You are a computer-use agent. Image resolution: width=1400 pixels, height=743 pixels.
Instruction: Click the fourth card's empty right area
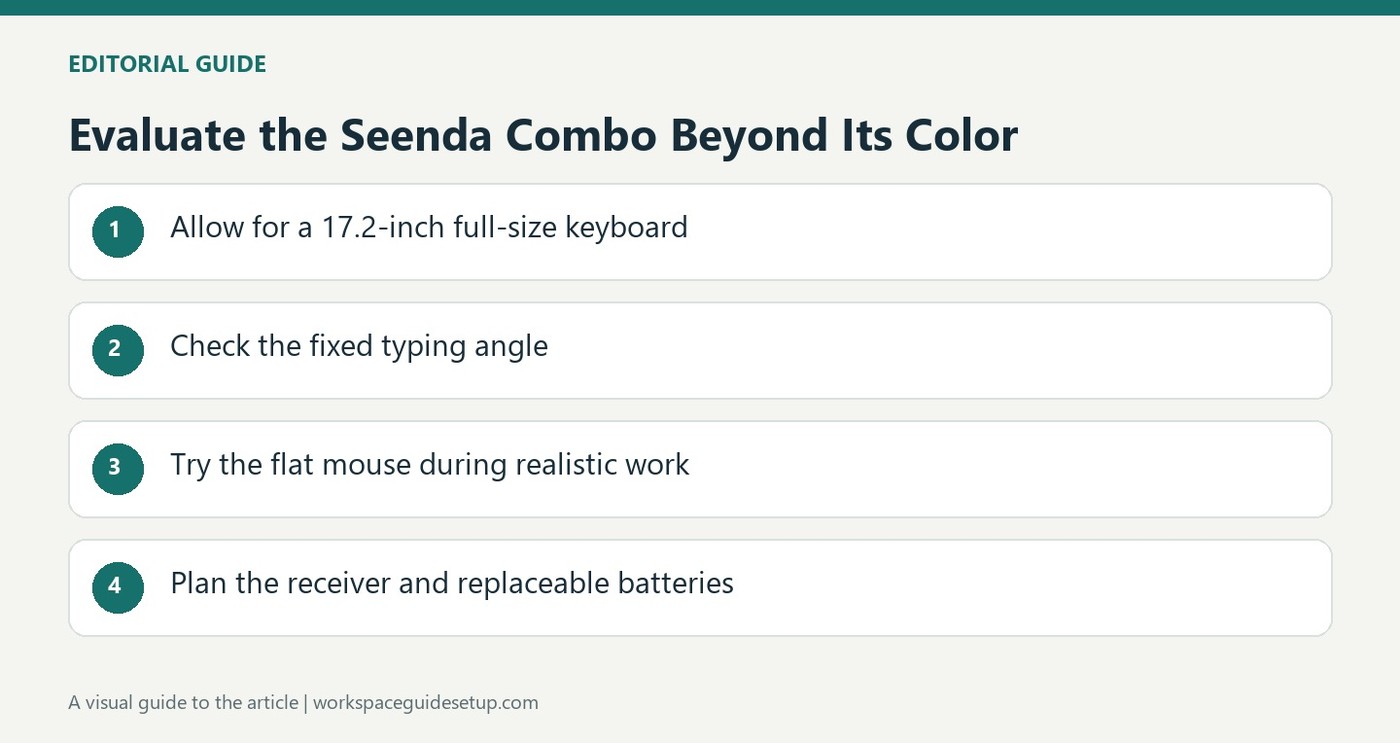(1035, 588)
